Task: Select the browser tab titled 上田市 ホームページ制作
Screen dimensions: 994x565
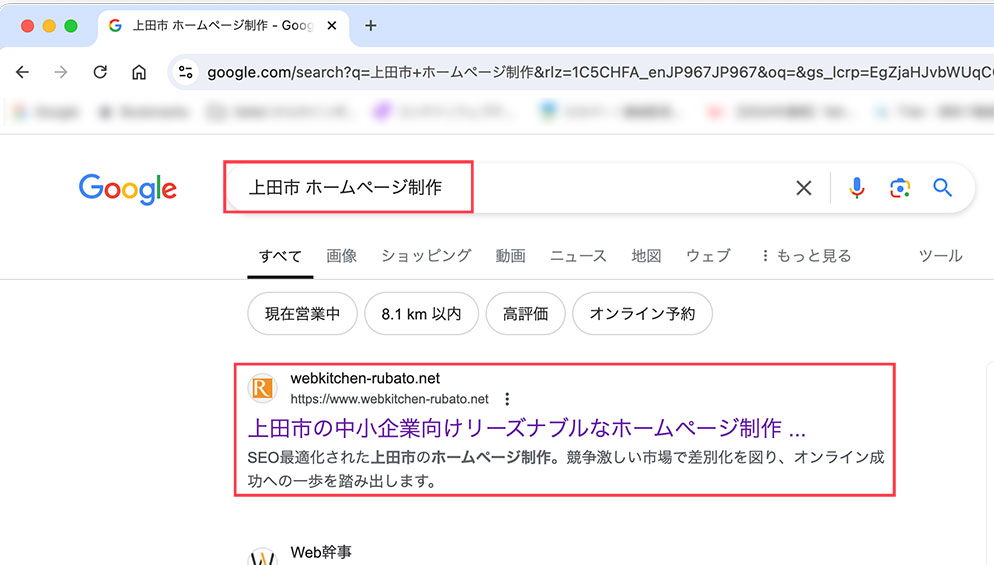Action: coord(223,26)
